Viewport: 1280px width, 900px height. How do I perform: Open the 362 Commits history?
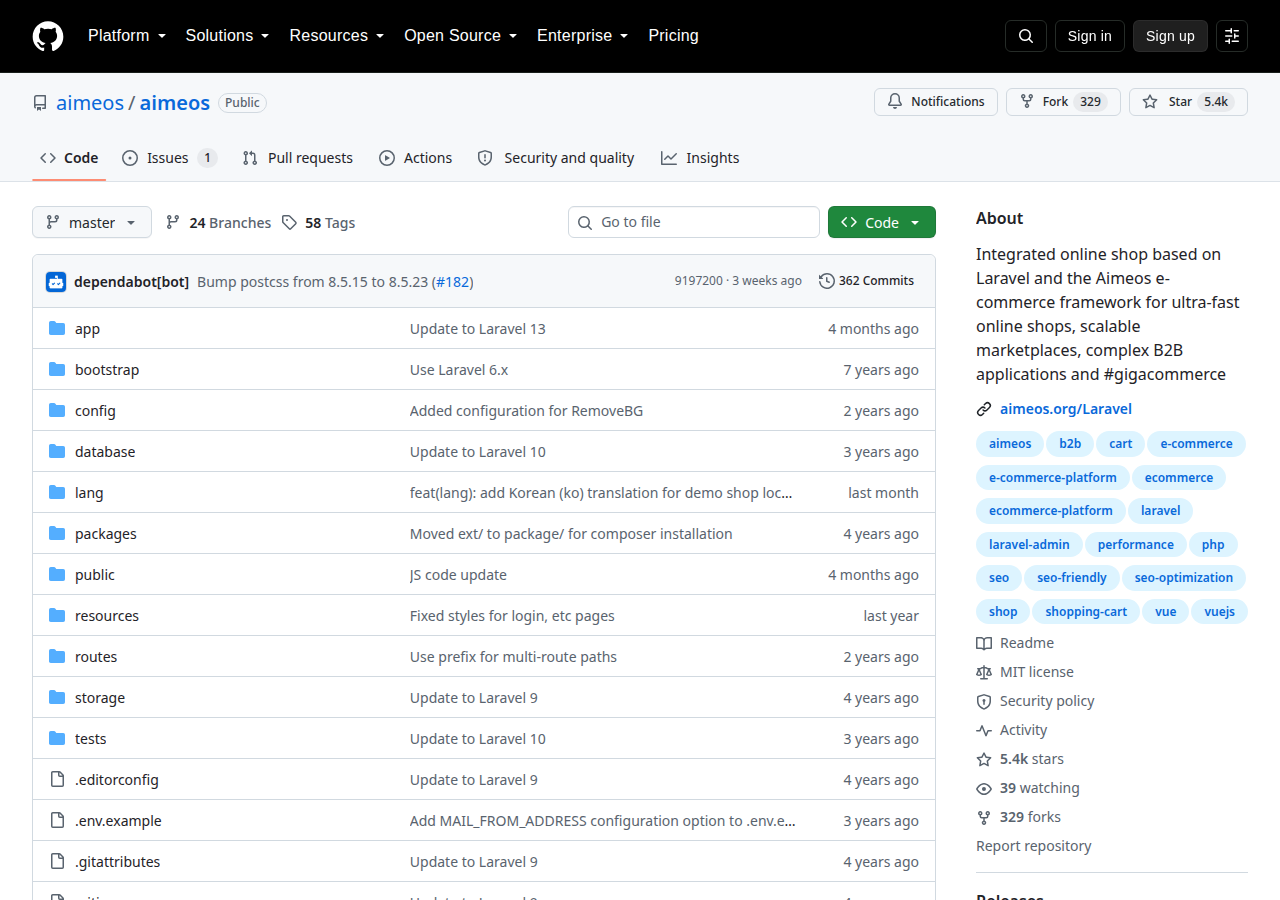tap(866, 281)
